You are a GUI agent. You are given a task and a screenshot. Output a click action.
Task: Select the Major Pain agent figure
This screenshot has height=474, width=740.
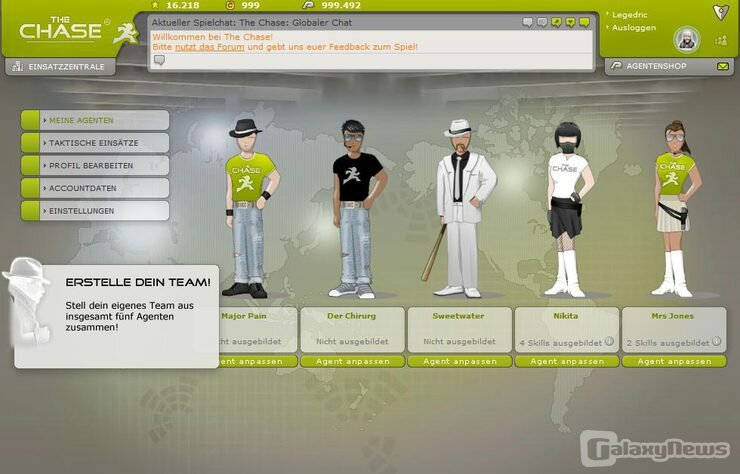[249, 208]
